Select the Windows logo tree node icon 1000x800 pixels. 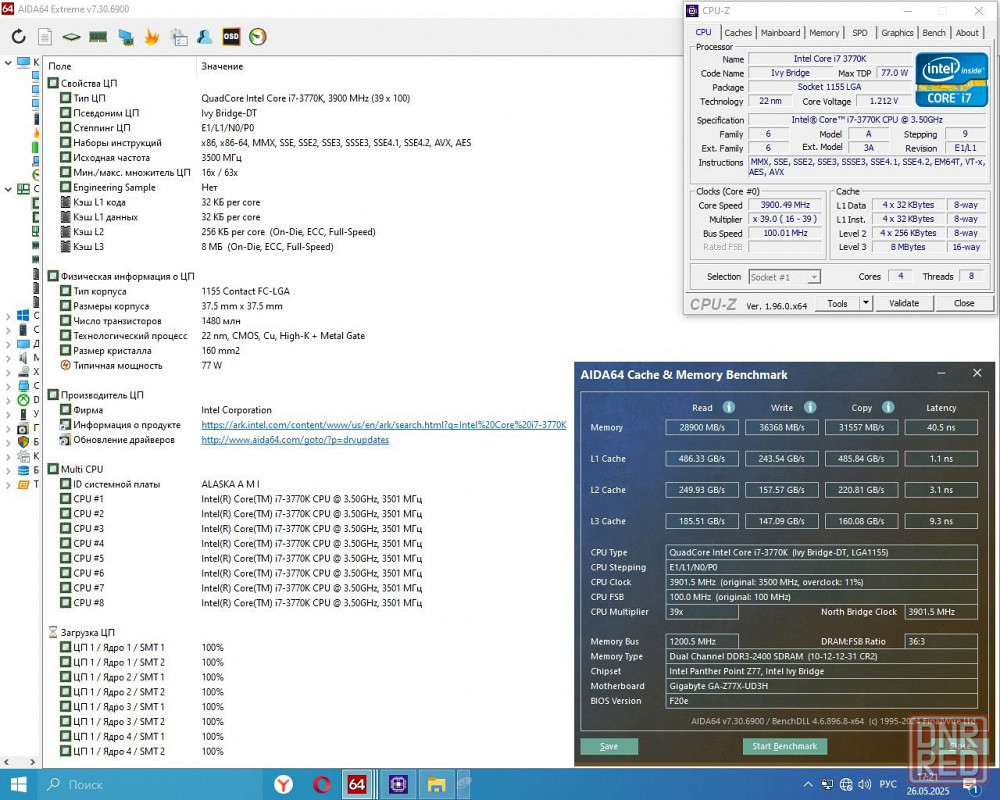(x=23, y=315)
